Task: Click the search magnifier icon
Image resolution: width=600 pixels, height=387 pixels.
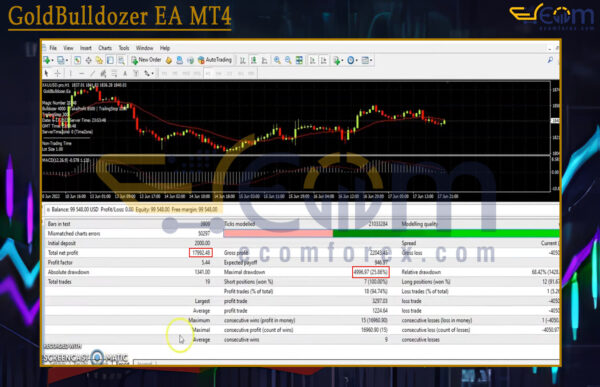Action: click(x=550, y=60)
